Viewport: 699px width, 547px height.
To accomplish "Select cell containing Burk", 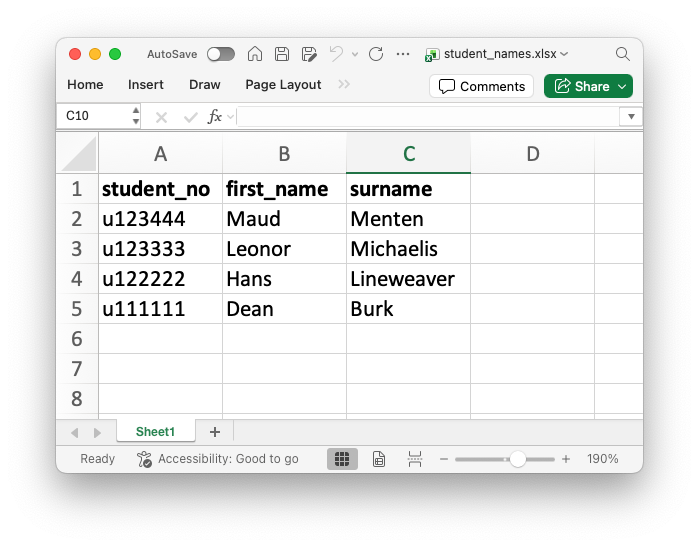I will (x=408, y=309).
